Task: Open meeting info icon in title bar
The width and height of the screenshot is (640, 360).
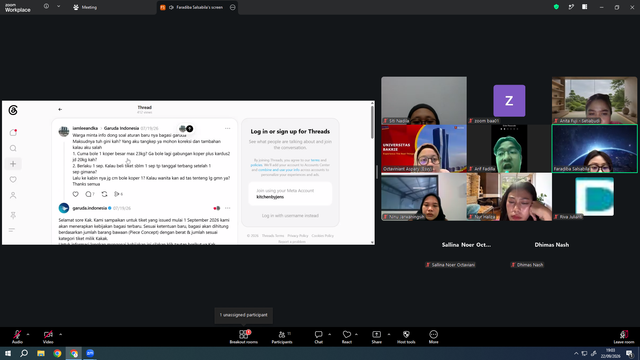Action: 46,7
